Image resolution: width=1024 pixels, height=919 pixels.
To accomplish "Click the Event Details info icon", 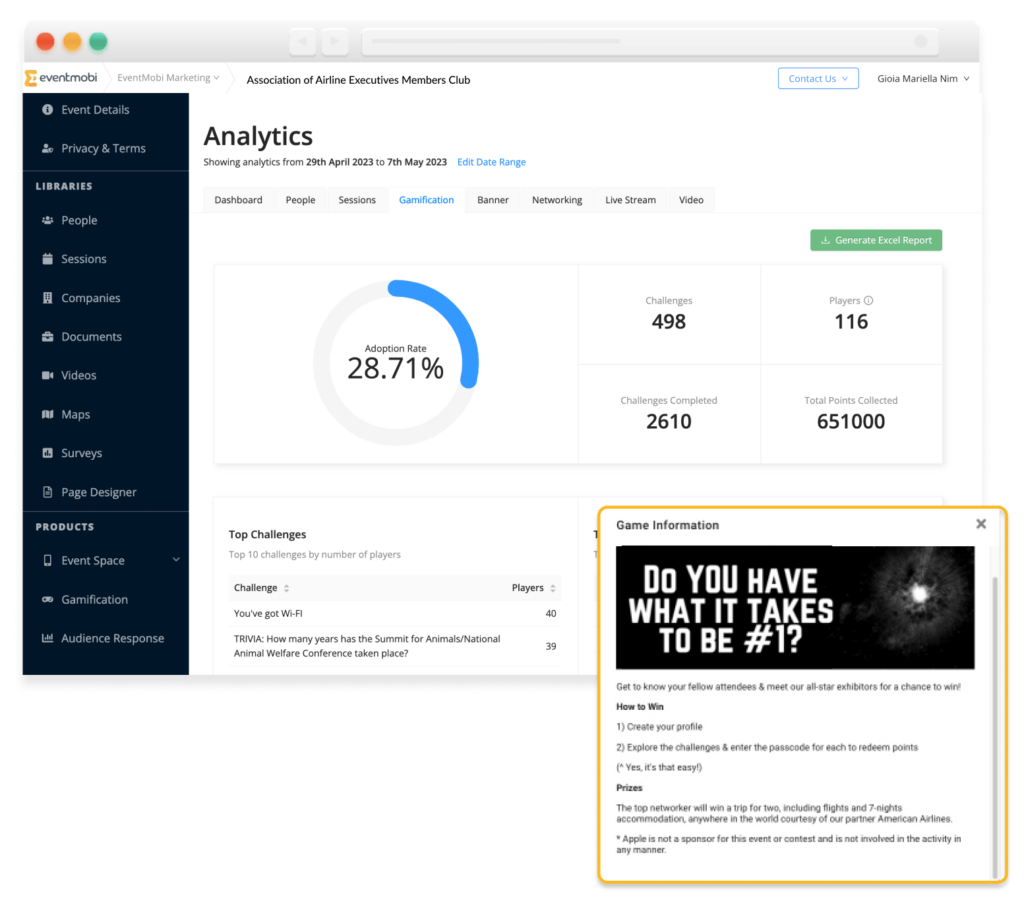I will [x=48, y=110].
